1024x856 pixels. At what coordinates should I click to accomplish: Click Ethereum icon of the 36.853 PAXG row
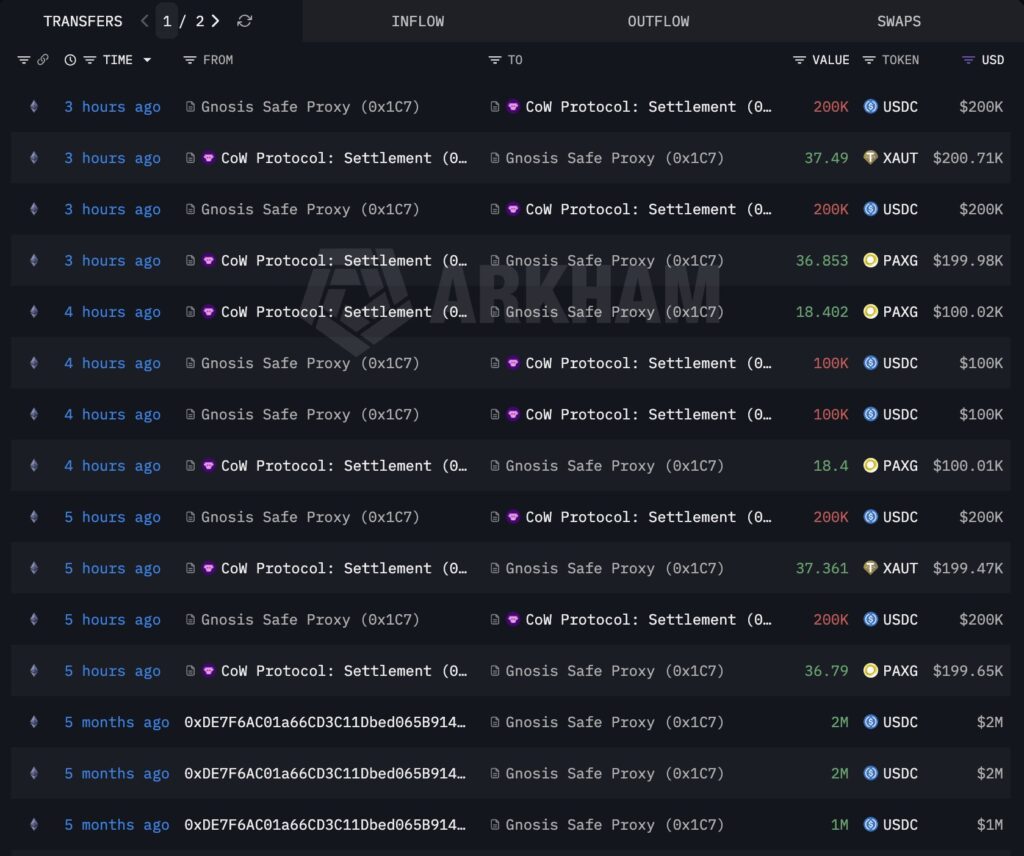34,261
